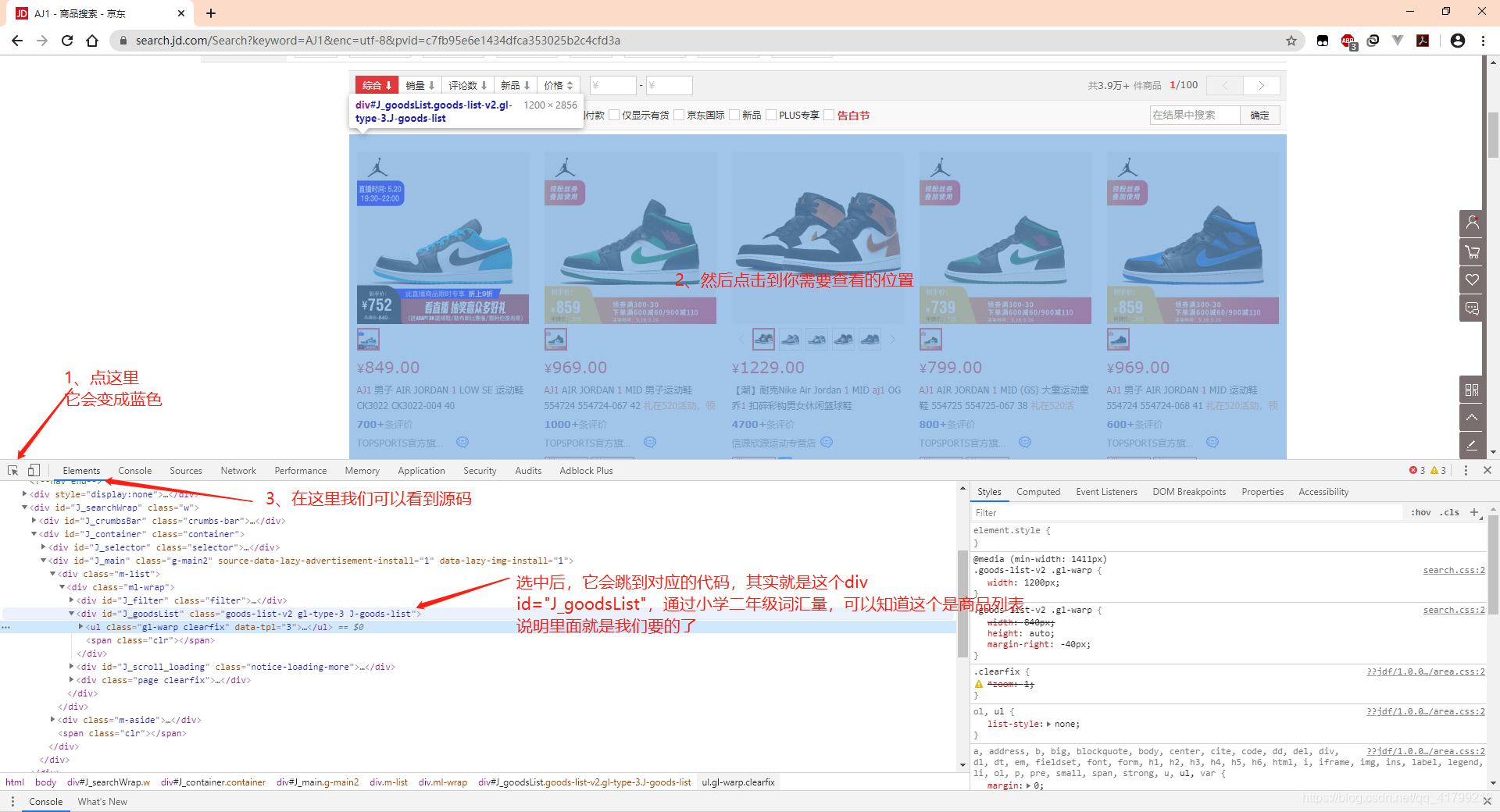
Task: Open the Chrome three-dot menu
Action: [1483, 41]
